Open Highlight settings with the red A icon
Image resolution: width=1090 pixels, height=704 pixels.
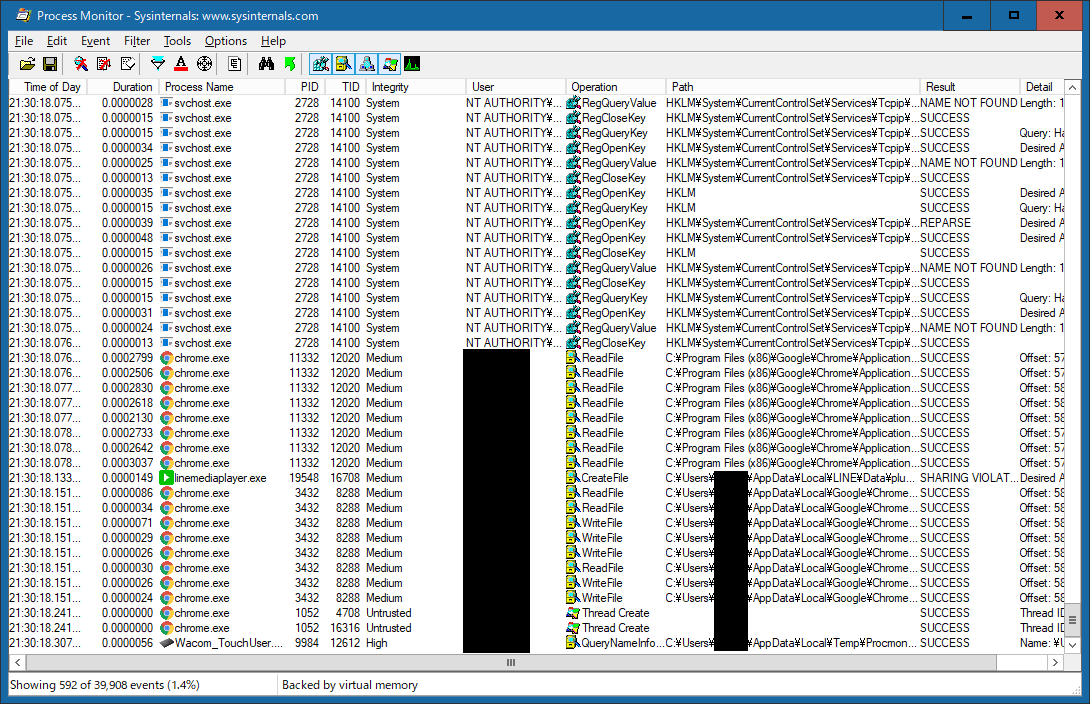click(181, 65)
